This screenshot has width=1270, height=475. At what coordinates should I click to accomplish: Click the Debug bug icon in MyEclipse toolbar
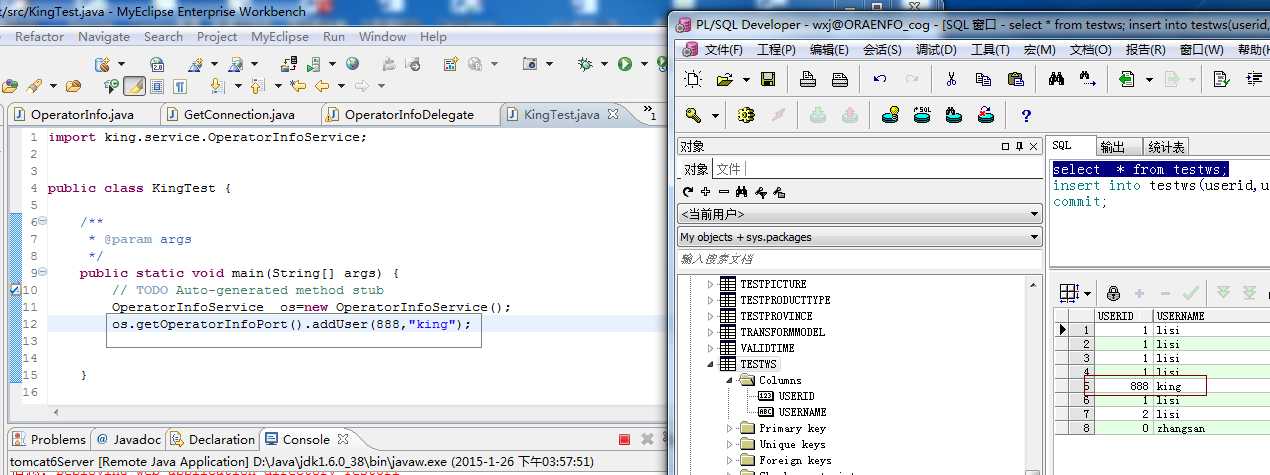pos(585,64)
